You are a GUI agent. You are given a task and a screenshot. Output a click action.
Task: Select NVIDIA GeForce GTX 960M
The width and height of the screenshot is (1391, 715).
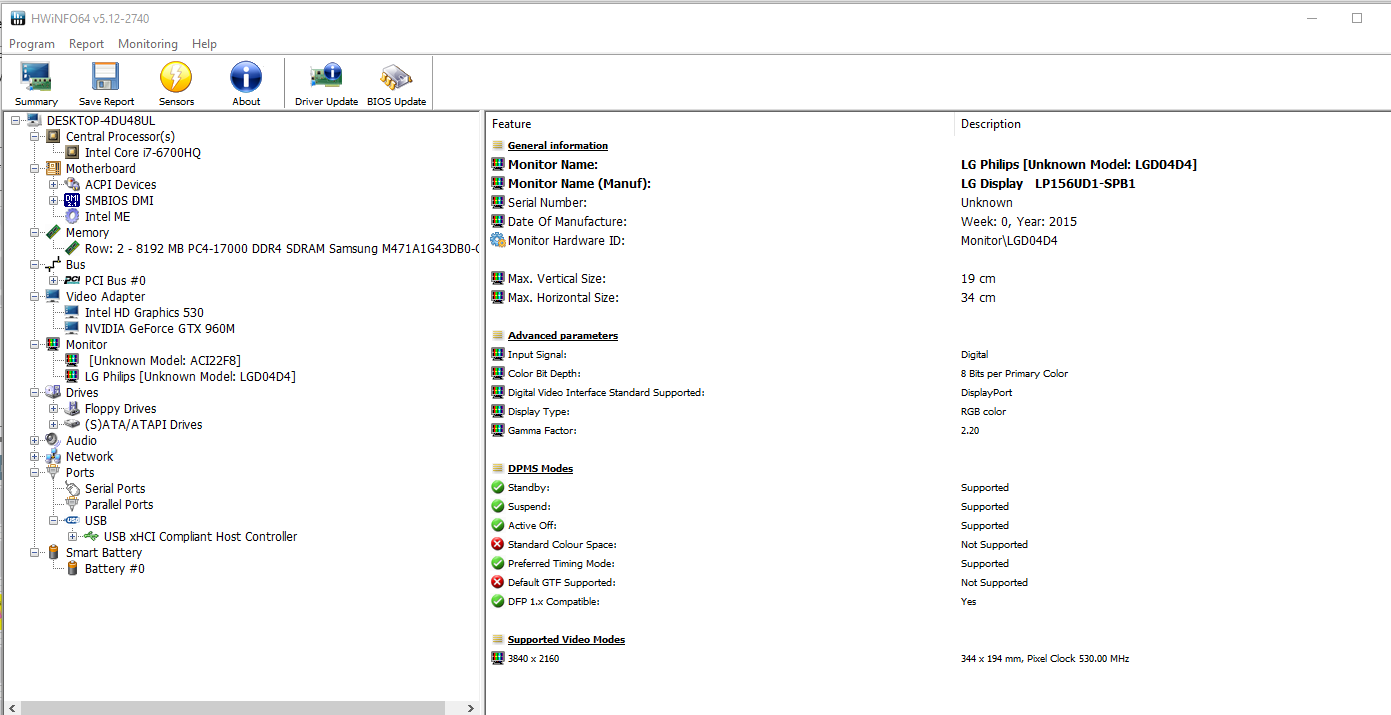pos(160,328)
